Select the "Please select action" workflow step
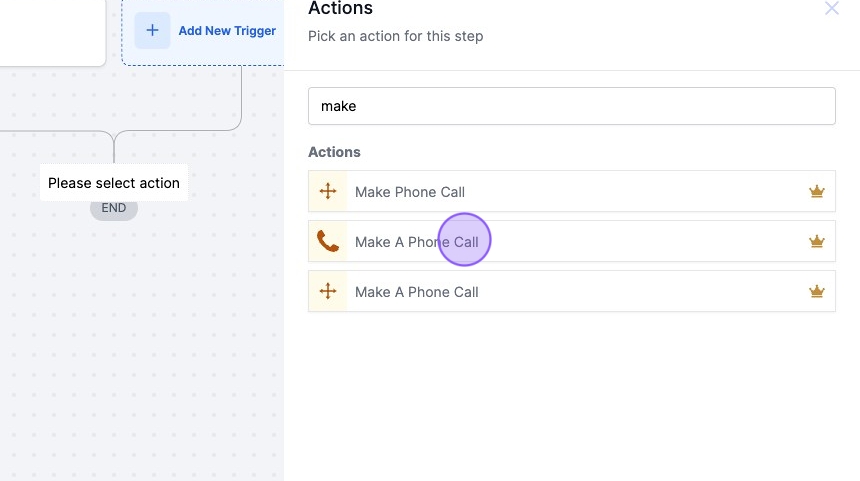This screenshot has height=481, width=860. (114, 183)
